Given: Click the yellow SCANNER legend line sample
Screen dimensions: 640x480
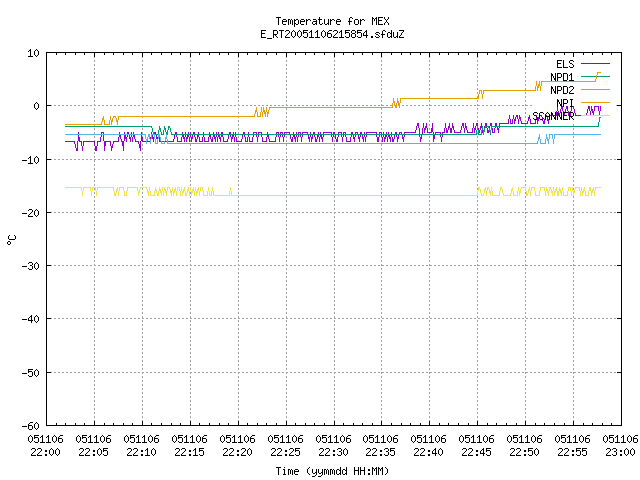Looking at the screenshot, I should [595, 116].
